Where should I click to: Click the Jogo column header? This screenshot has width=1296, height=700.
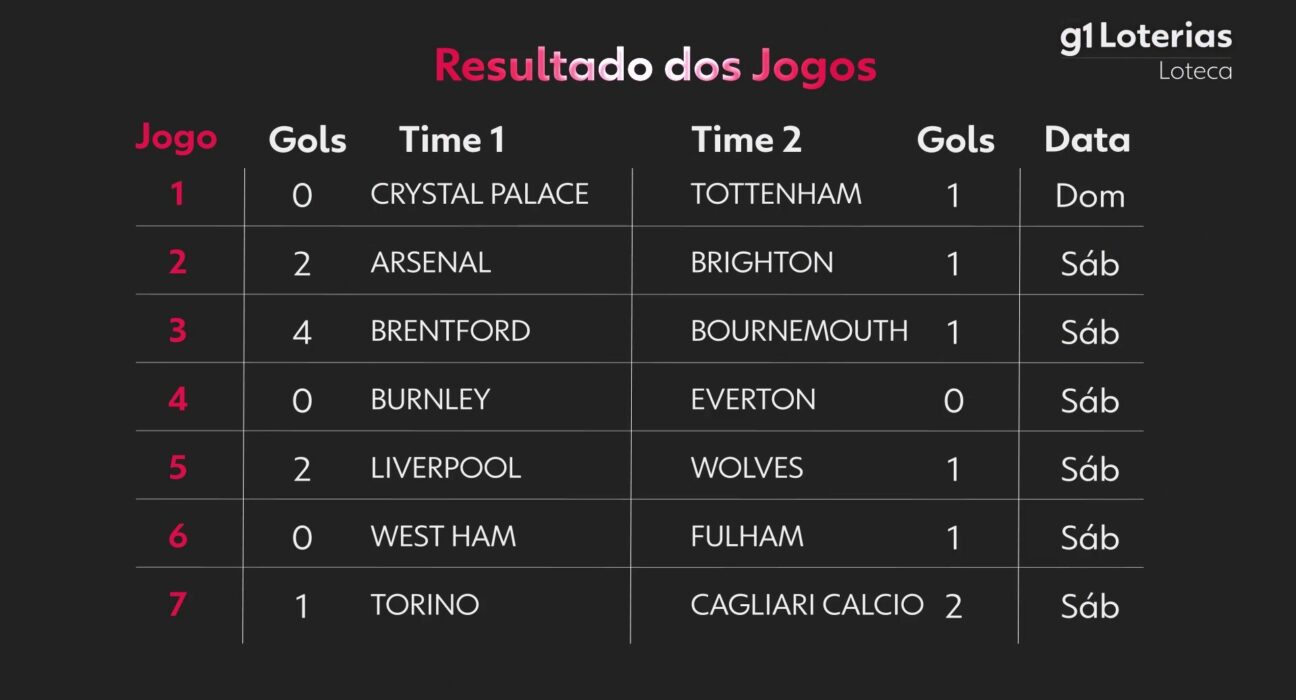(176, 138)
